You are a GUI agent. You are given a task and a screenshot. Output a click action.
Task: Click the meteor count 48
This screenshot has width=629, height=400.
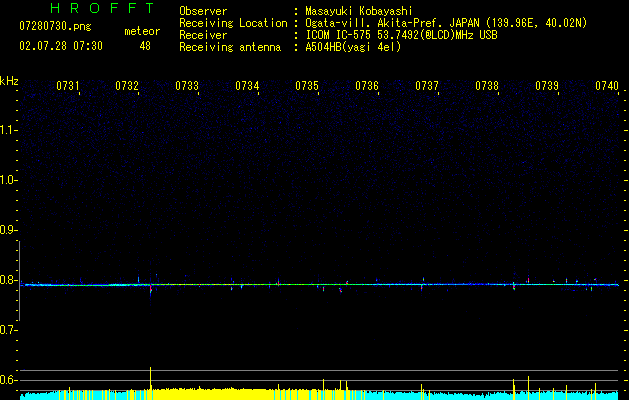coord(145,46)
